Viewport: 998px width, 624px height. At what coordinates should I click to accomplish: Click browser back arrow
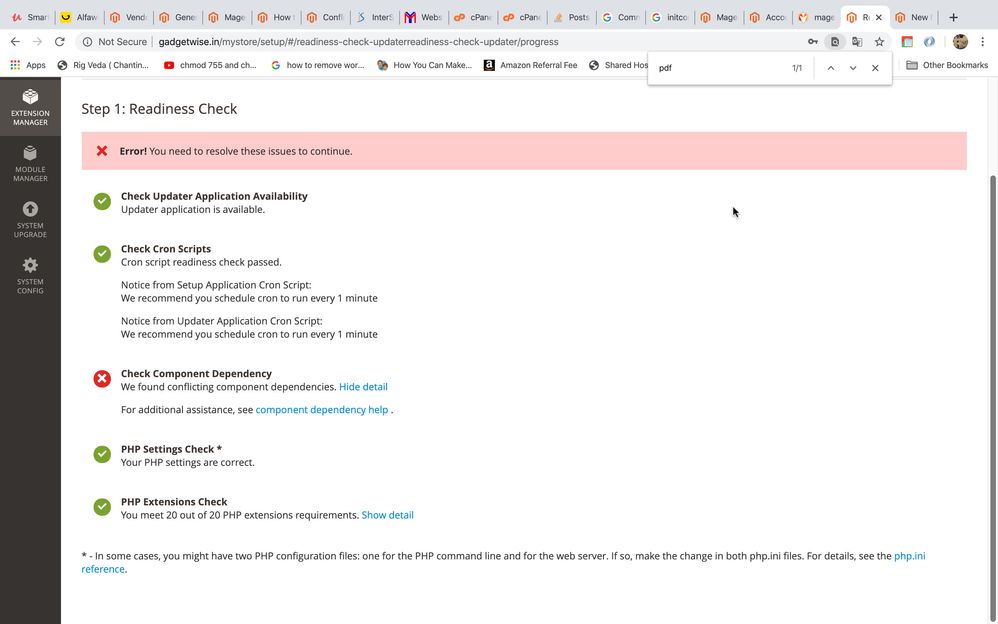[15, 41]
